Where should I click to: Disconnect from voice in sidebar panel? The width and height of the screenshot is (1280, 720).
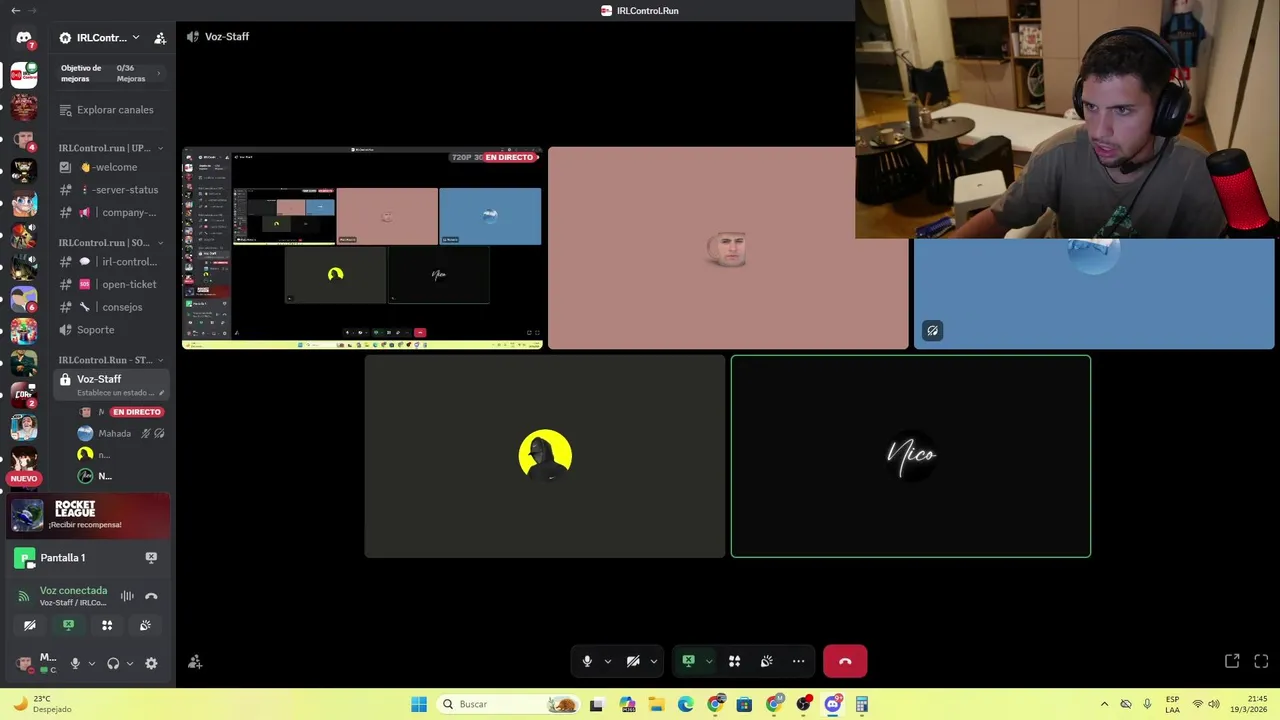pos(151,596)
